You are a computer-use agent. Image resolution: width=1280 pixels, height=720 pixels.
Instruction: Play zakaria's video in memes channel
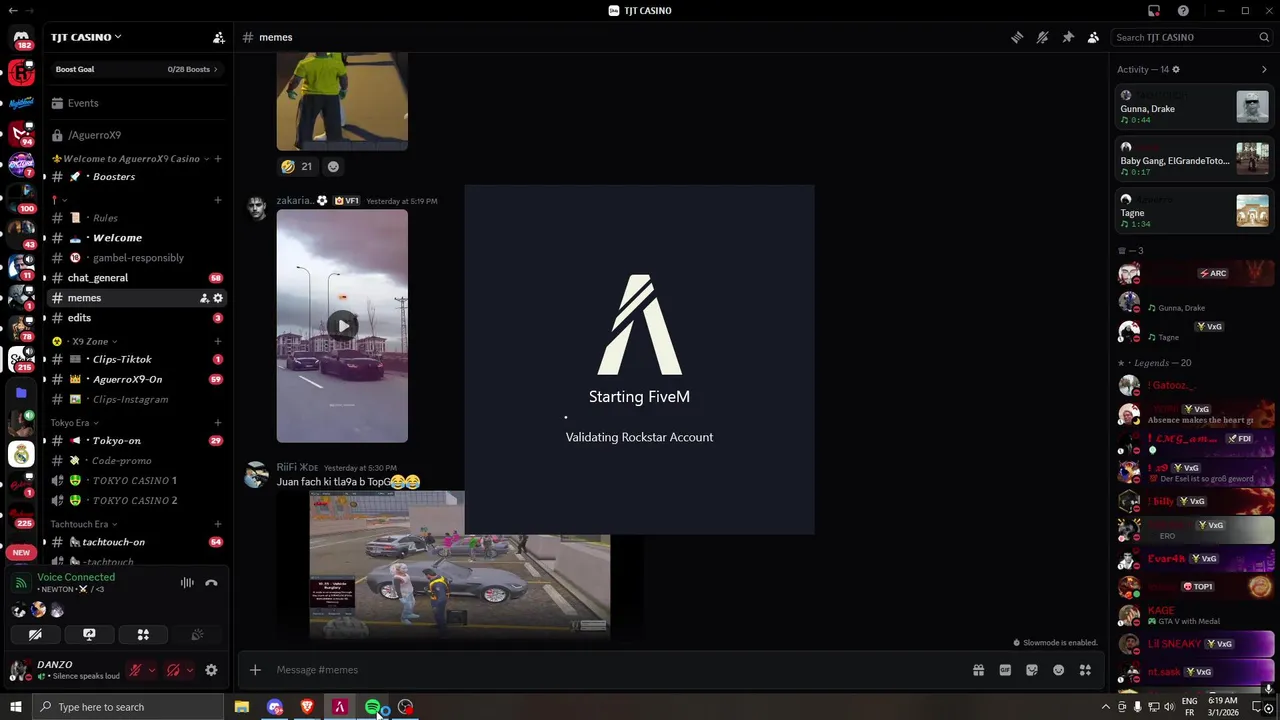(x=342, y=326)
